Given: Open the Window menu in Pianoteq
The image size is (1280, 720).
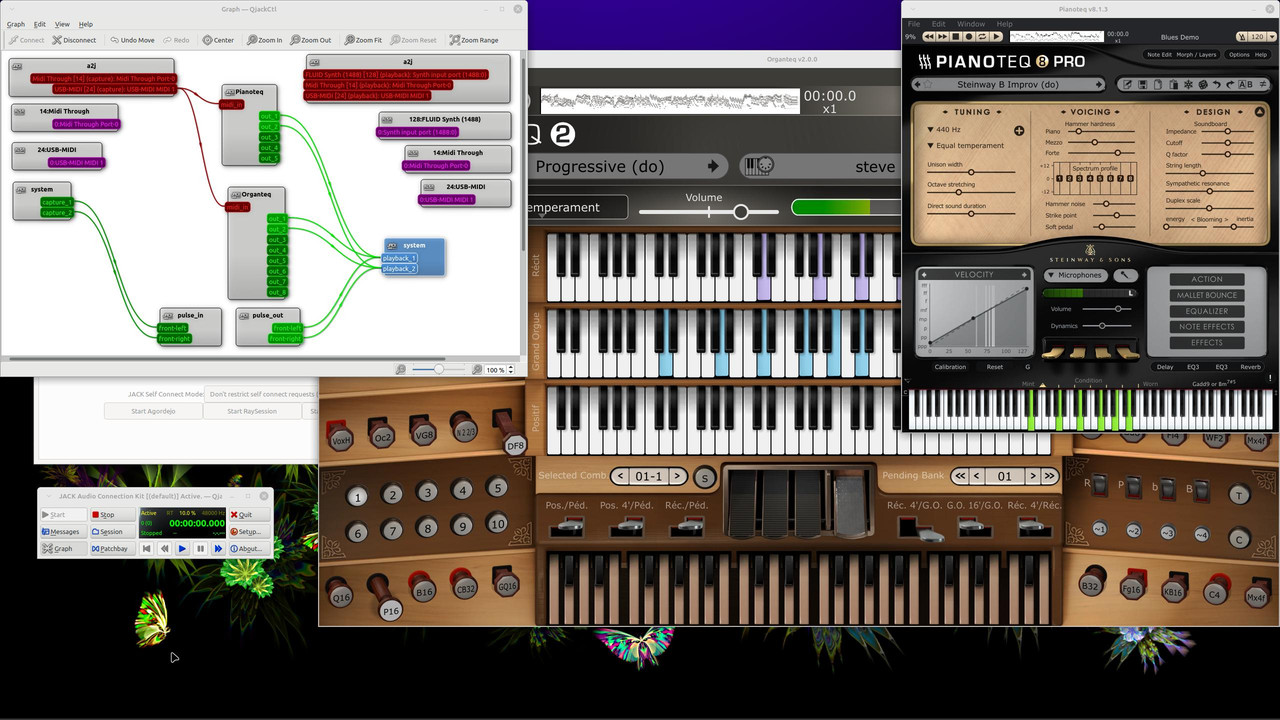Looking at the screenshot, I should coord(971,24).
